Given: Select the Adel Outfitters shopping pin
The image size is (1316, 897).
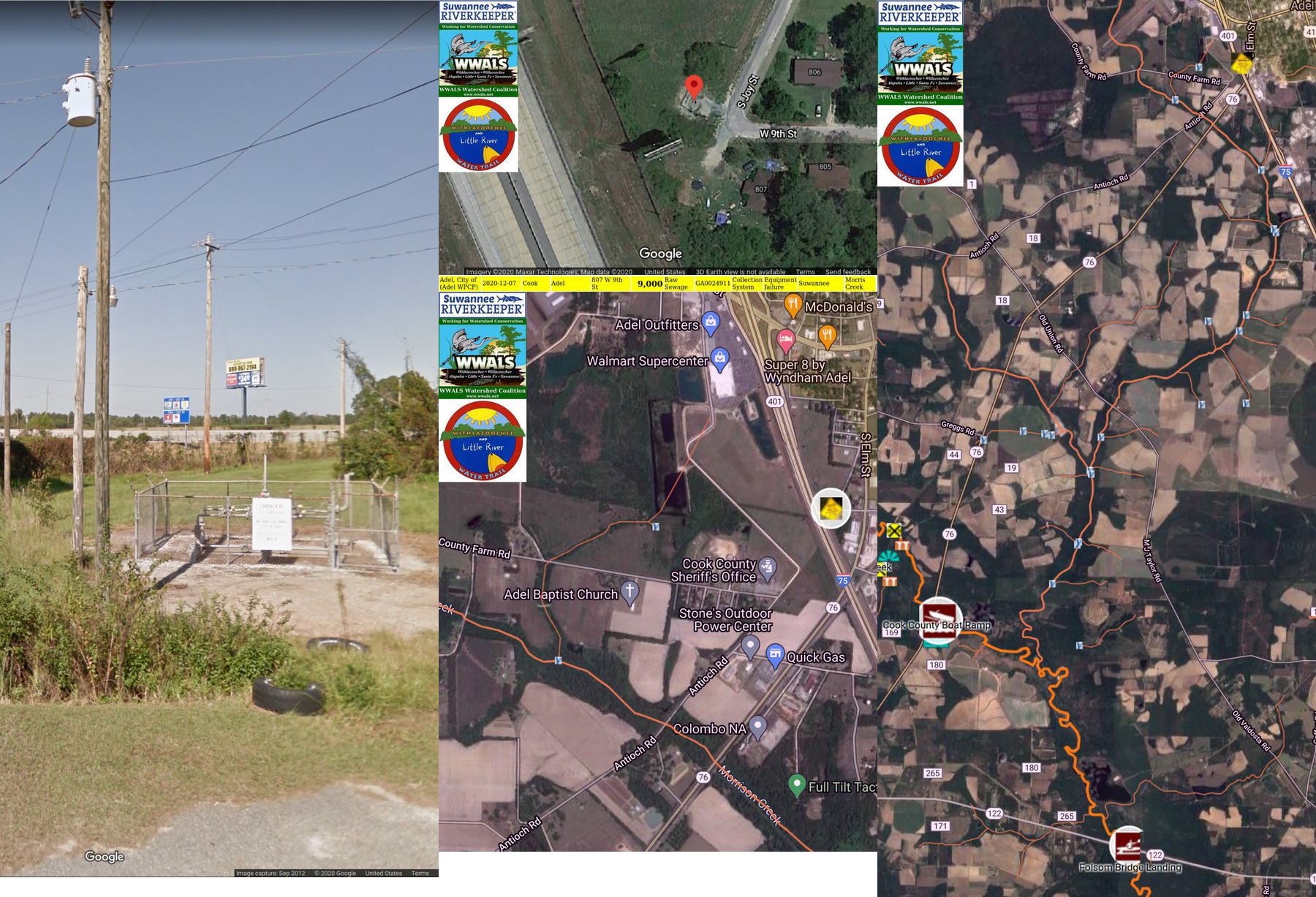Looking at the screenshot, I should 711,323.
